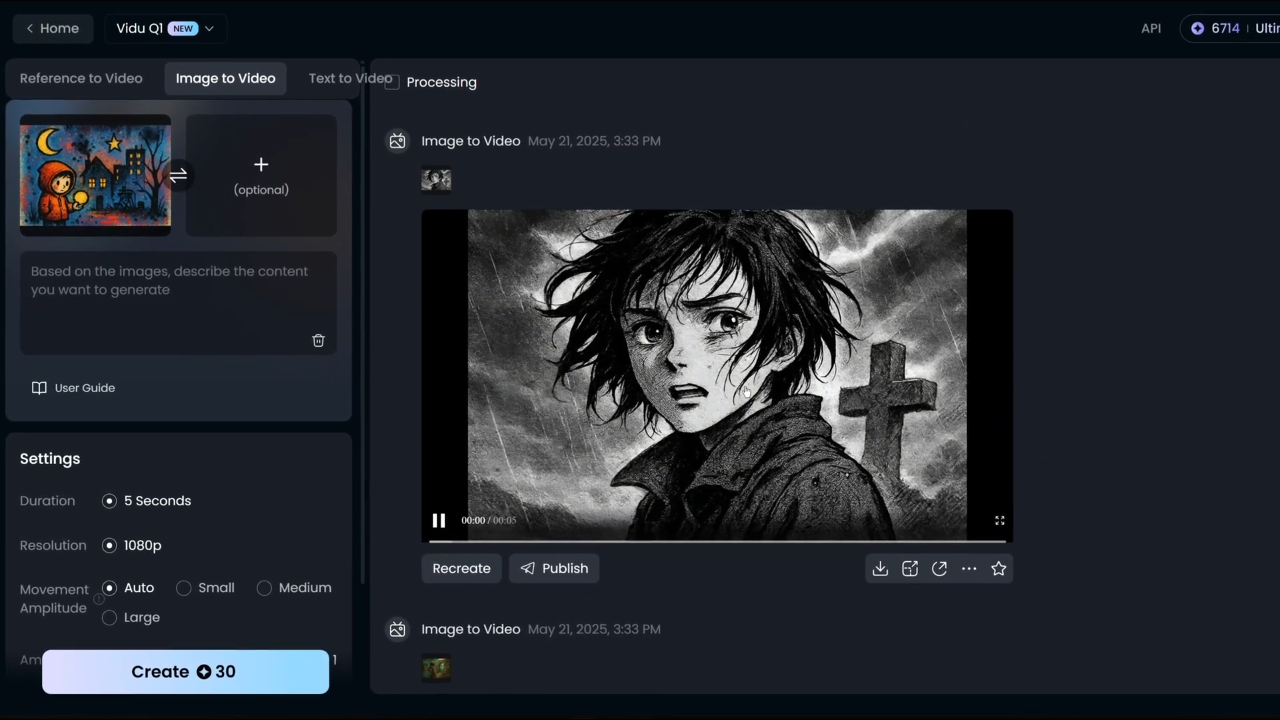The image size is (1280, 720).
Task: Toggle the Processing checkbox
Action: point(392,82)
